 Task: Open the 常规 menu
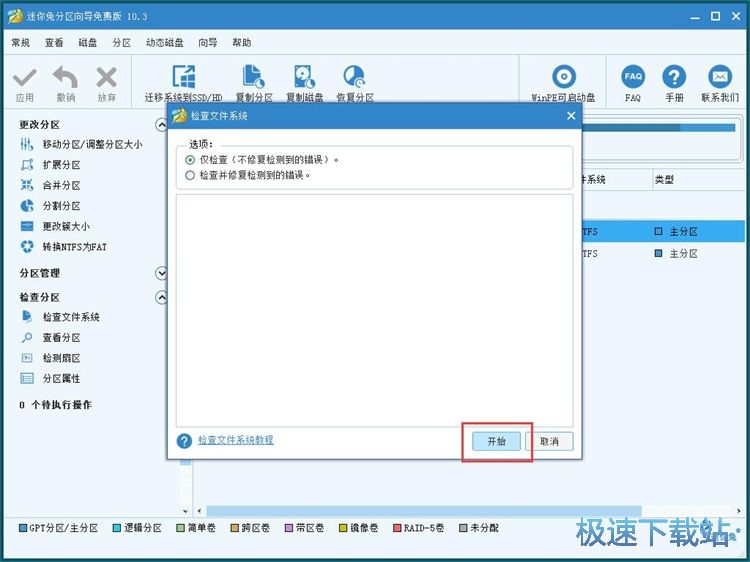pos(21,43)
